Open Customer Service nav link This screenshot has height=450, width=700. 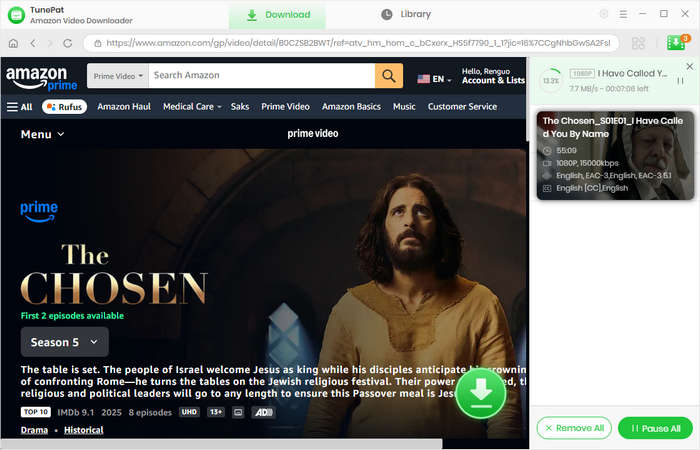tap(462, 107)
